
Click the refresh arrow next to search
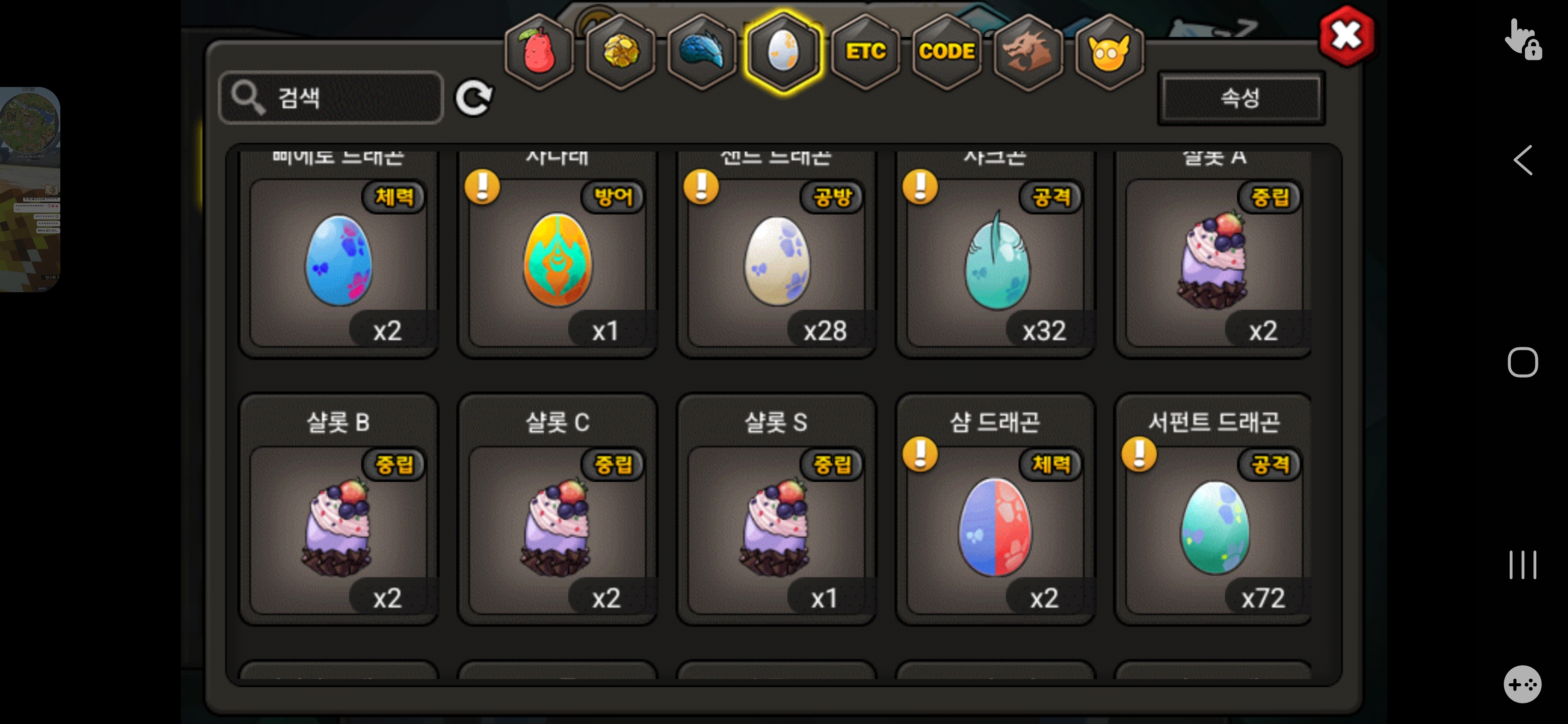(474, 98)
